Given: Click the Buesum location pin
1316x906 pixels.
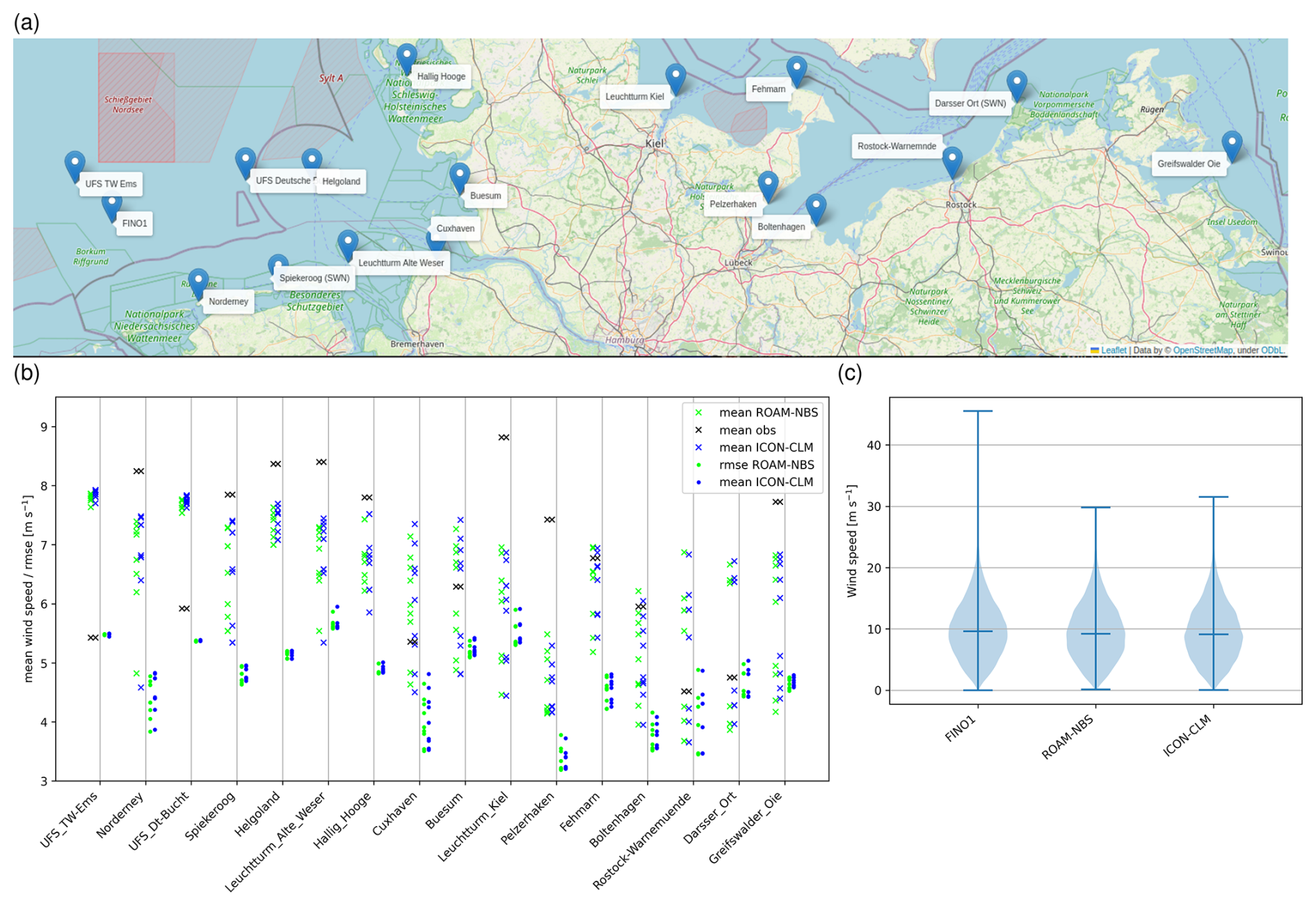Looking at the screenshot, I should 459,176.
